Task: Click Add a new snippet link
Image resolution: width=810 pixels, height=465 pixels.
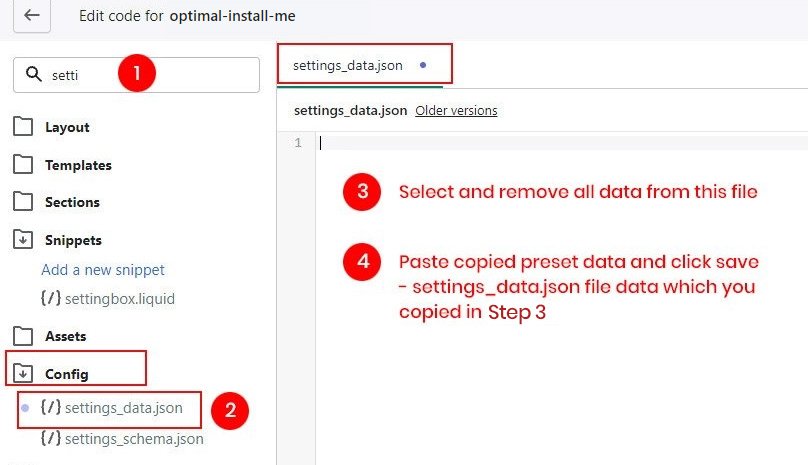Action: tap(103, 269)
